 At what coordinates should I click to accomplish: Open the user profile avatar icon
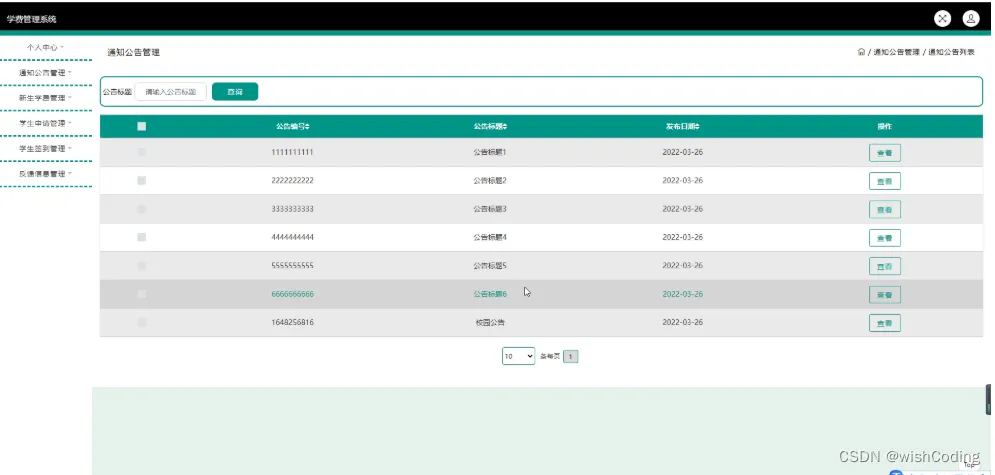click(x=971, y=18)
